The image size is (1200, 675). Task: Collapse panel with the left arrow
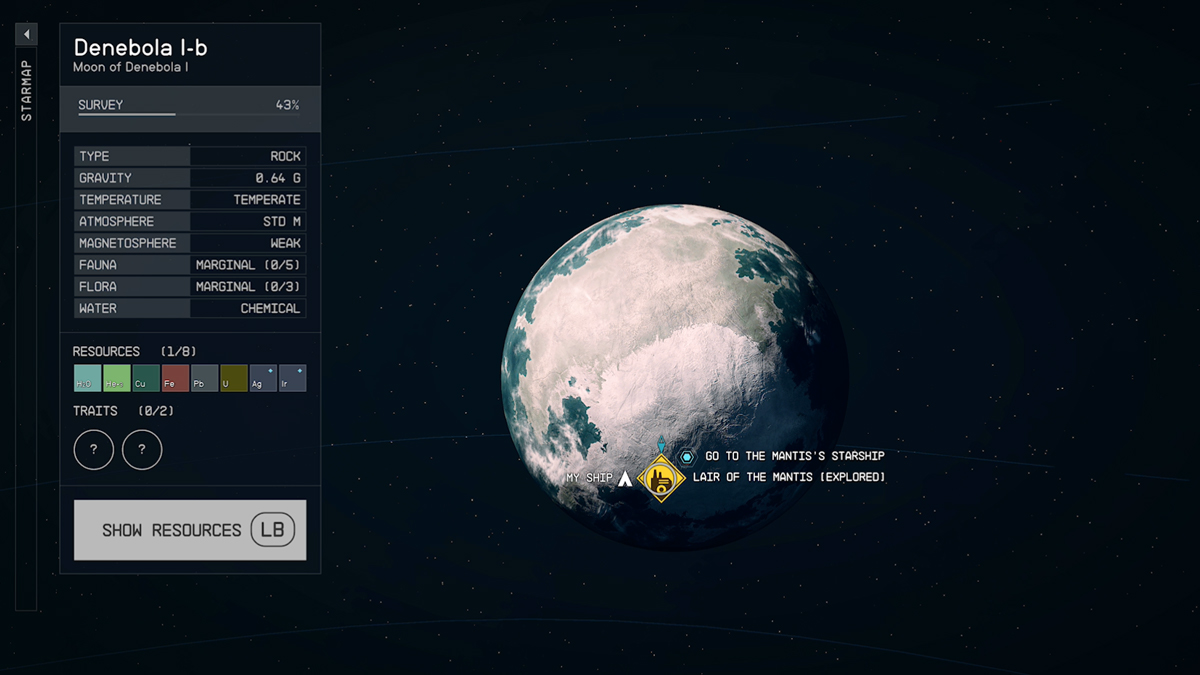point(26,35)
